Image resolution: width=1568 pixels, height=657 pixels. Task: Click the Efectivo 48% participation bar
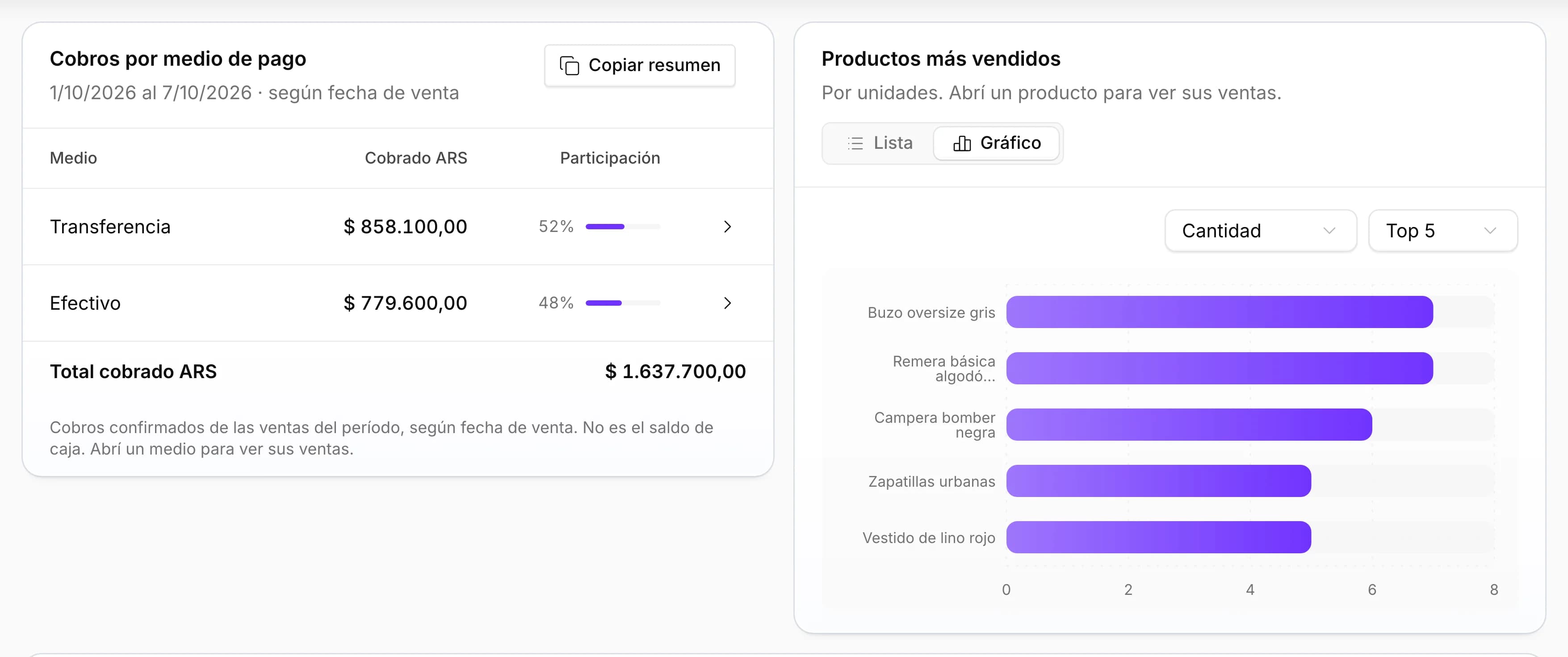pos(623,303)
